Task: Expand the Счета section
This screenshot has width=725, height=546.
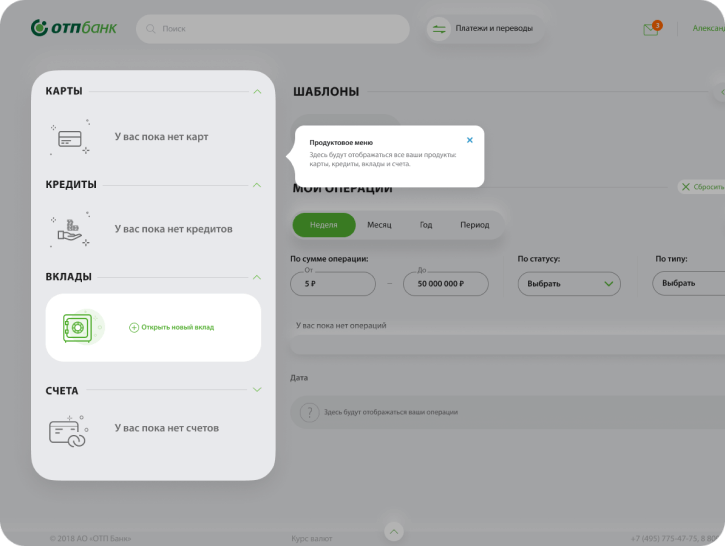Action: pyautogui.click(x=257, y=390)
